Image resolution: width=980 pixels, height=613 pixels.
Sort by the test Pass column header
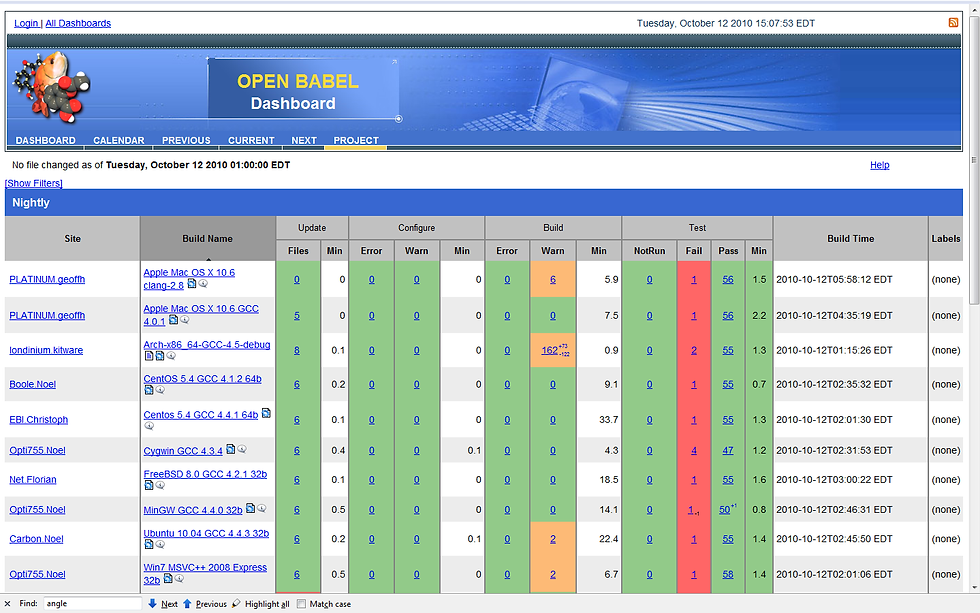coord(728,251)
